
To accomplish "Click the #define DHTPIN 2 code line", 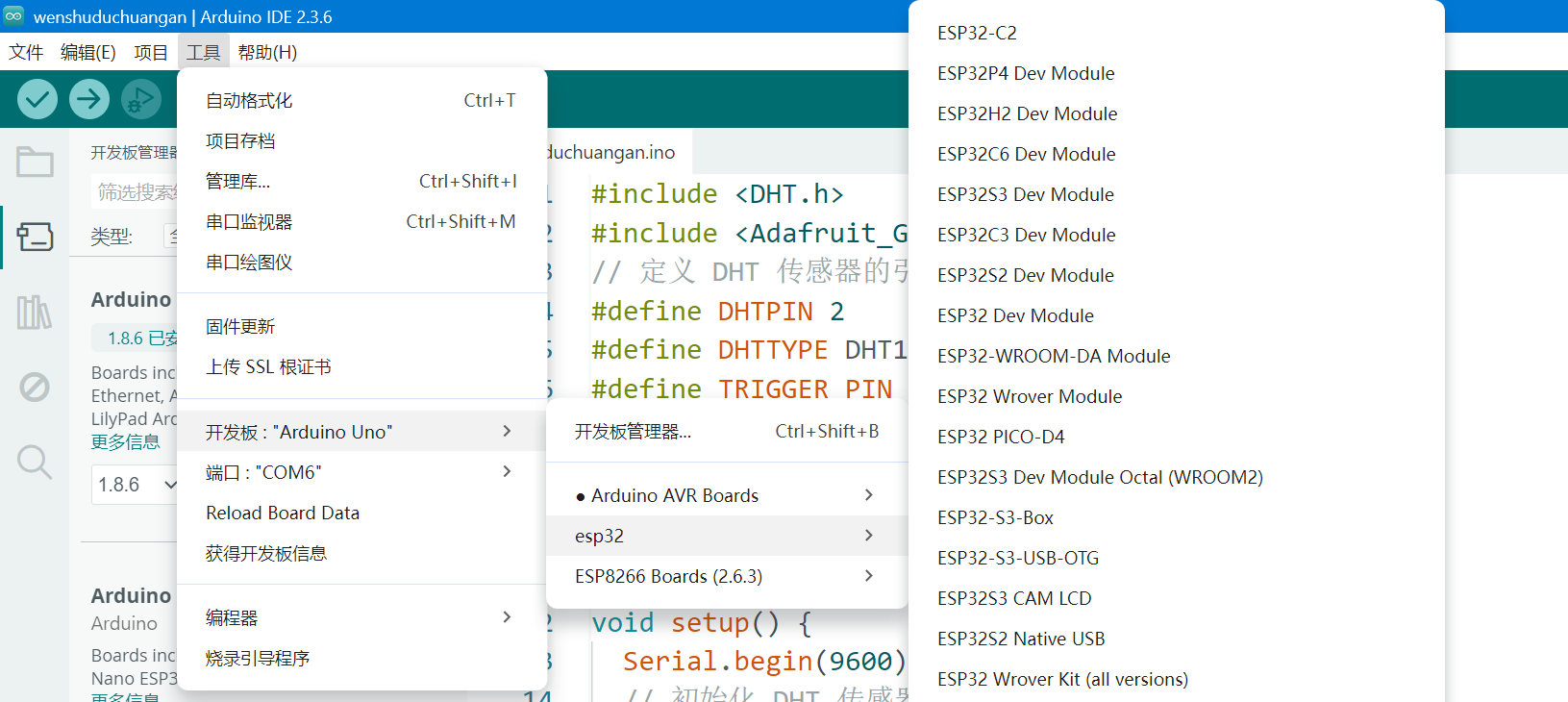I will (x=718, y=311).
